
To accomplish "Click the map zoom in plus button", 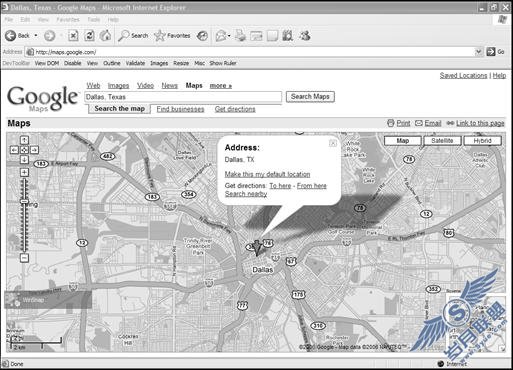I will (x=24, y=172).
